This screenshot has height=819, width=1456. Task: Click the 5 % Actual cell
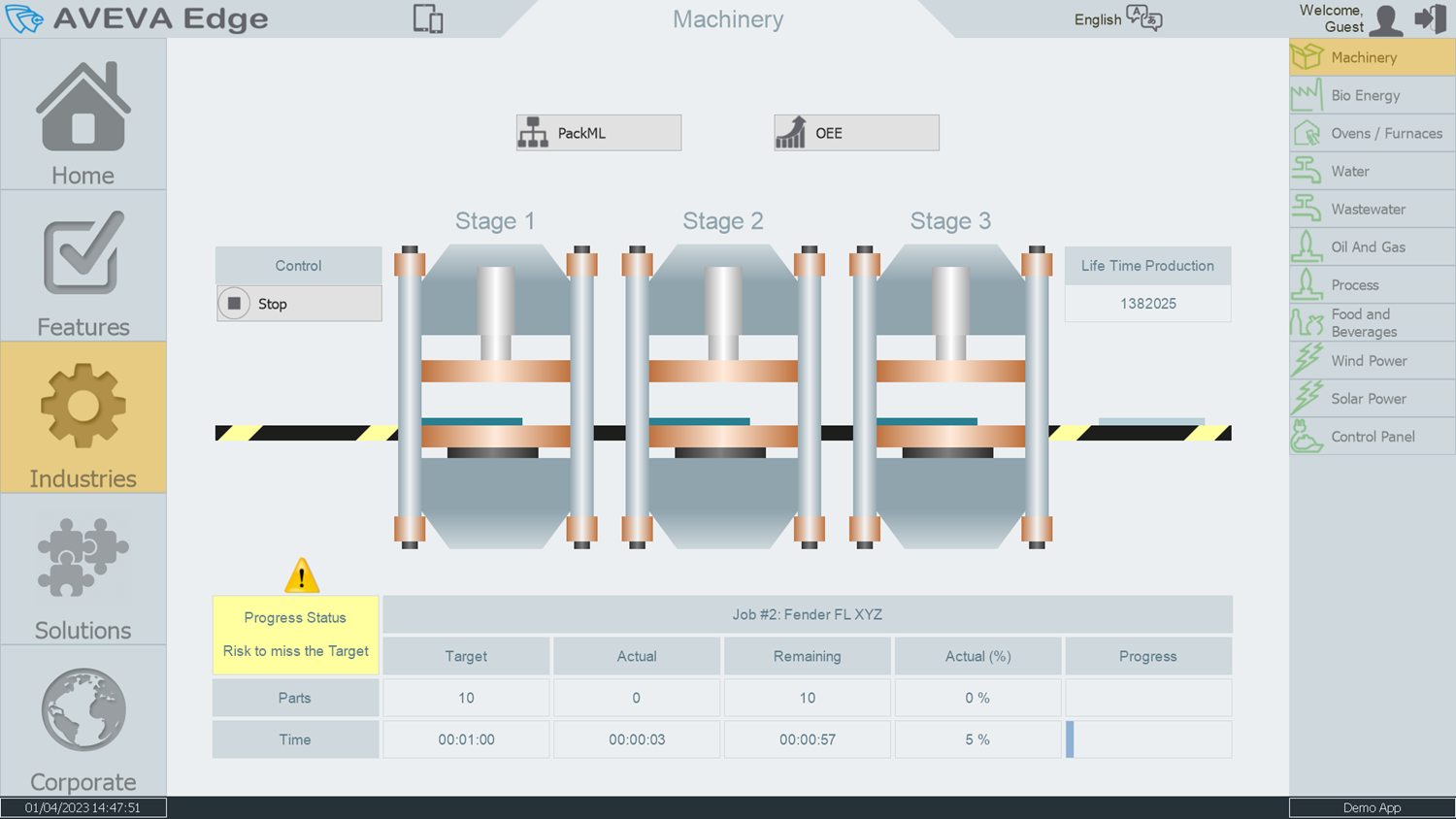click(977, 739)
